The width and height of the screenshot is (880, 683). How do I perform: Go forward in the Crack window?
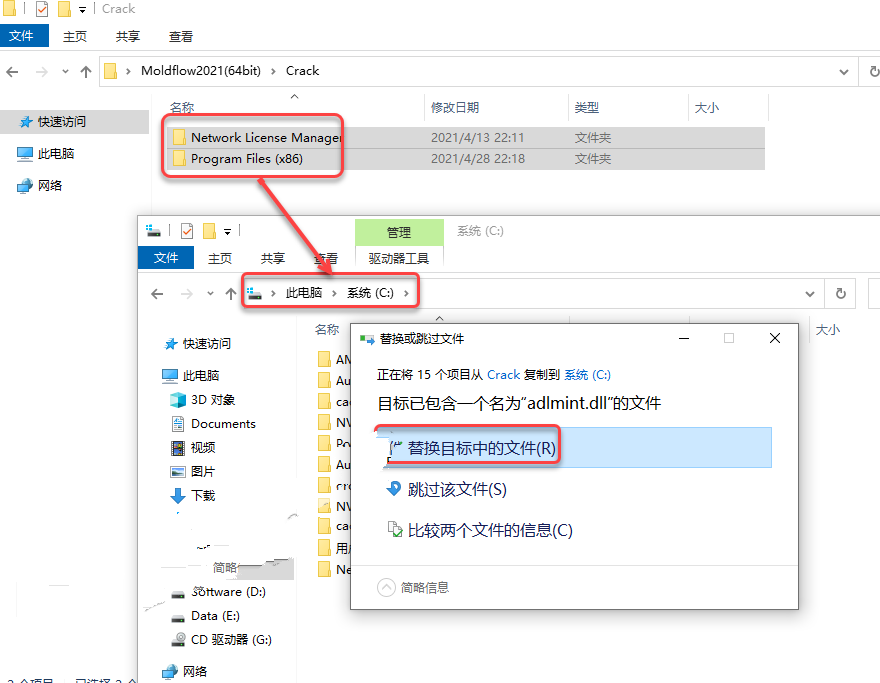coord(42,72)
